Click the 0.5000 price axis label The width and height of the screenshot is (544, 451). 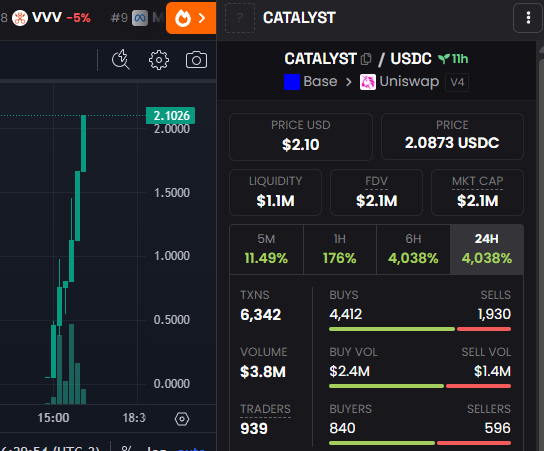172,320
